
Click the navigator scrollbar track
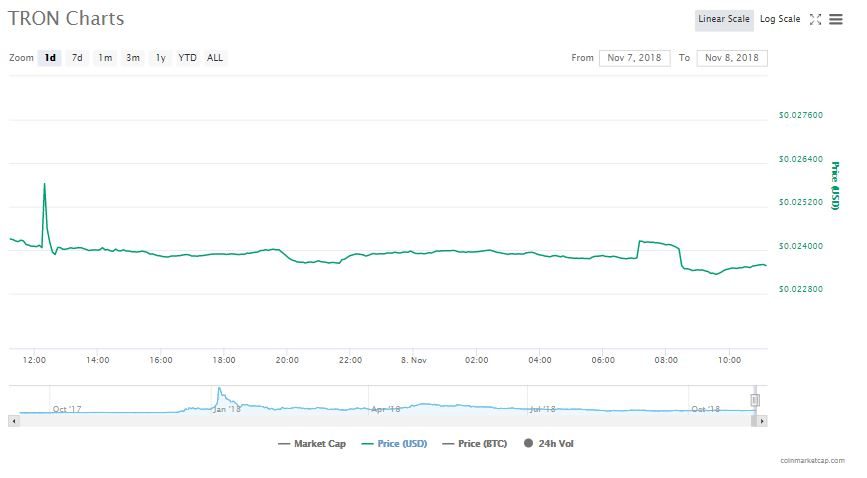click(x=387, y=421)
